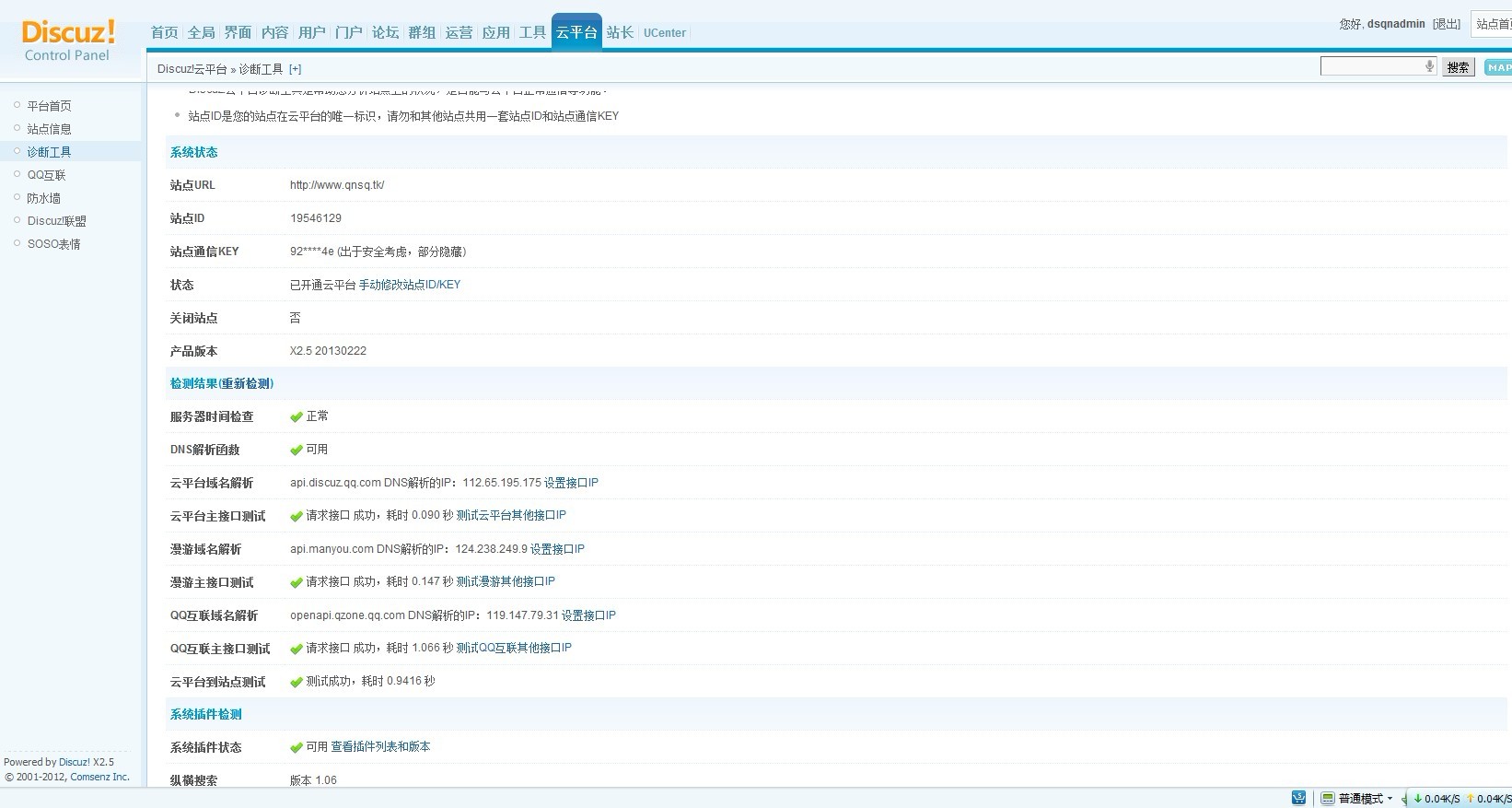The image size is (1512, 808).
Task: Click the green checkmark beside 服务器时间检查
Action: coord(297,417)
